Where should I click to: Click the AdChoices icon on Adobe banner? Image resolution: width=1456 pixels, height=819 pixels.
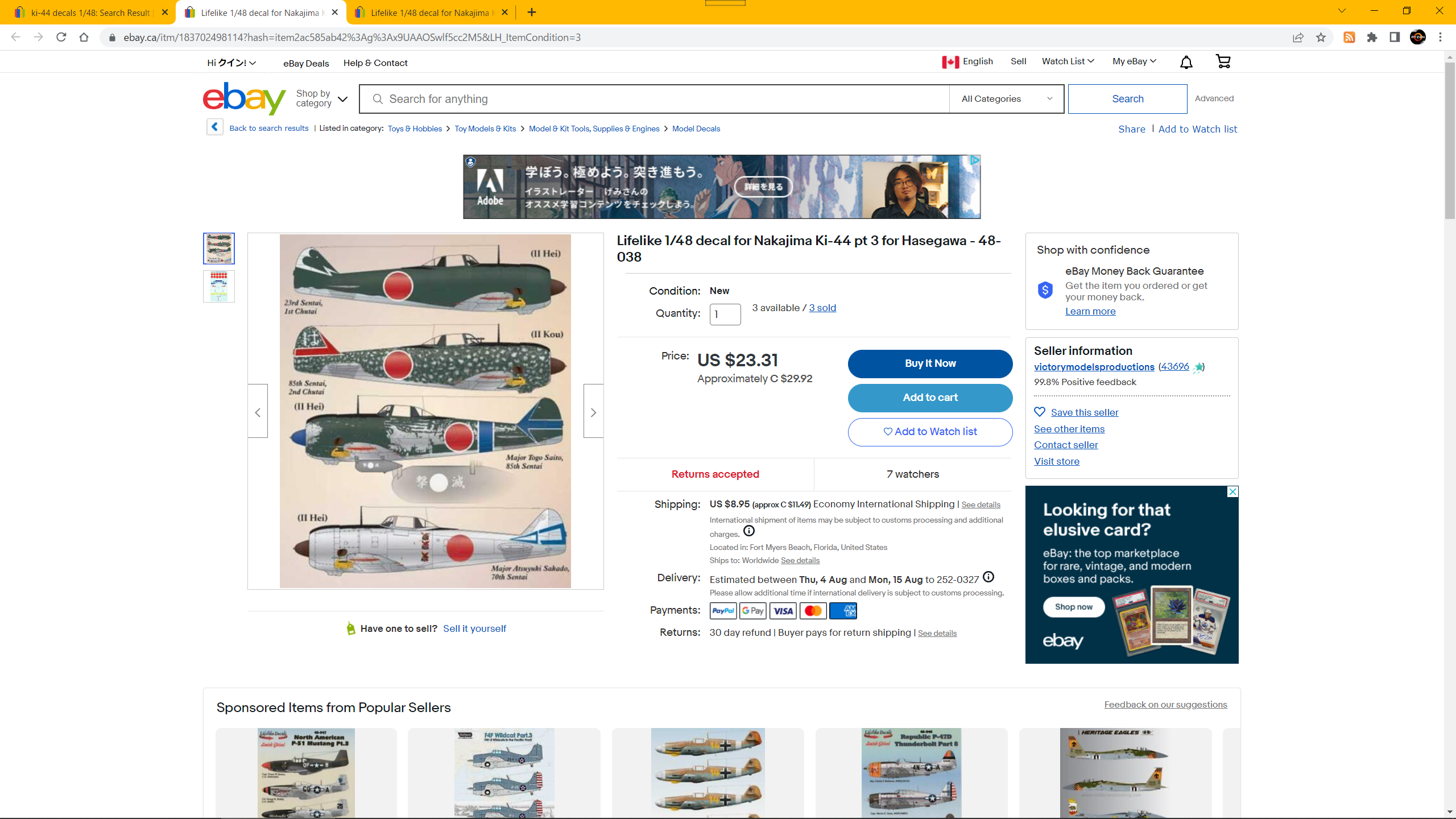click(x=975, y=160)
